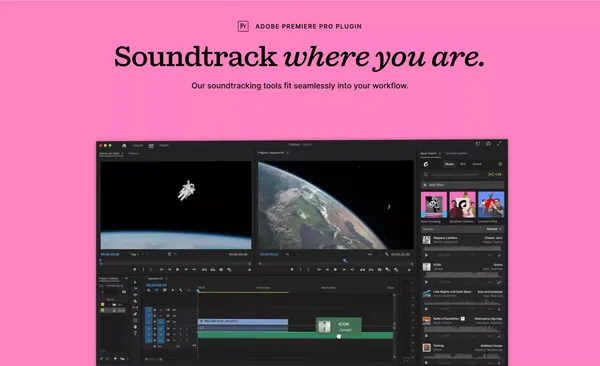Click the quick export icon in header
This screenshot has width=600, height=366.
(x=488, y=144)
